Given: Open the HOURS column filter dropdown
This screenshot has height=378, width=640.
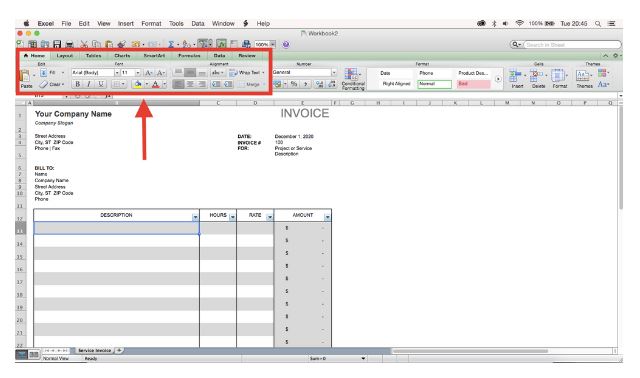Looking at the screenshot, I should 232,217.
